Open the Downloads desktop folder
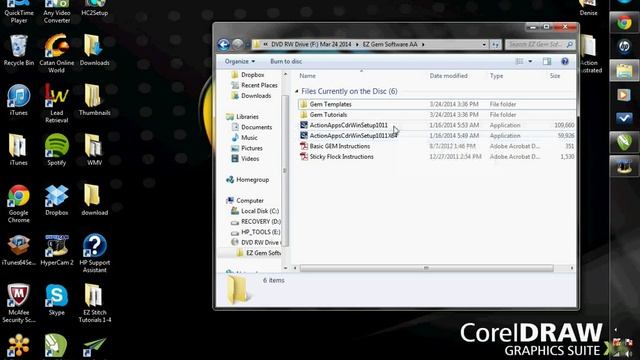This screenshot has width=640, height=360. [95, 50]
